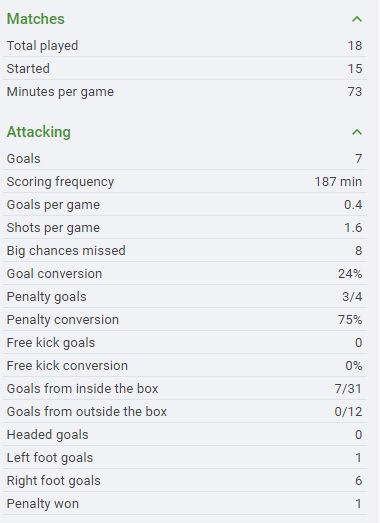
Task: Select the Free kick goals row
Action: [x=185, y=343]
